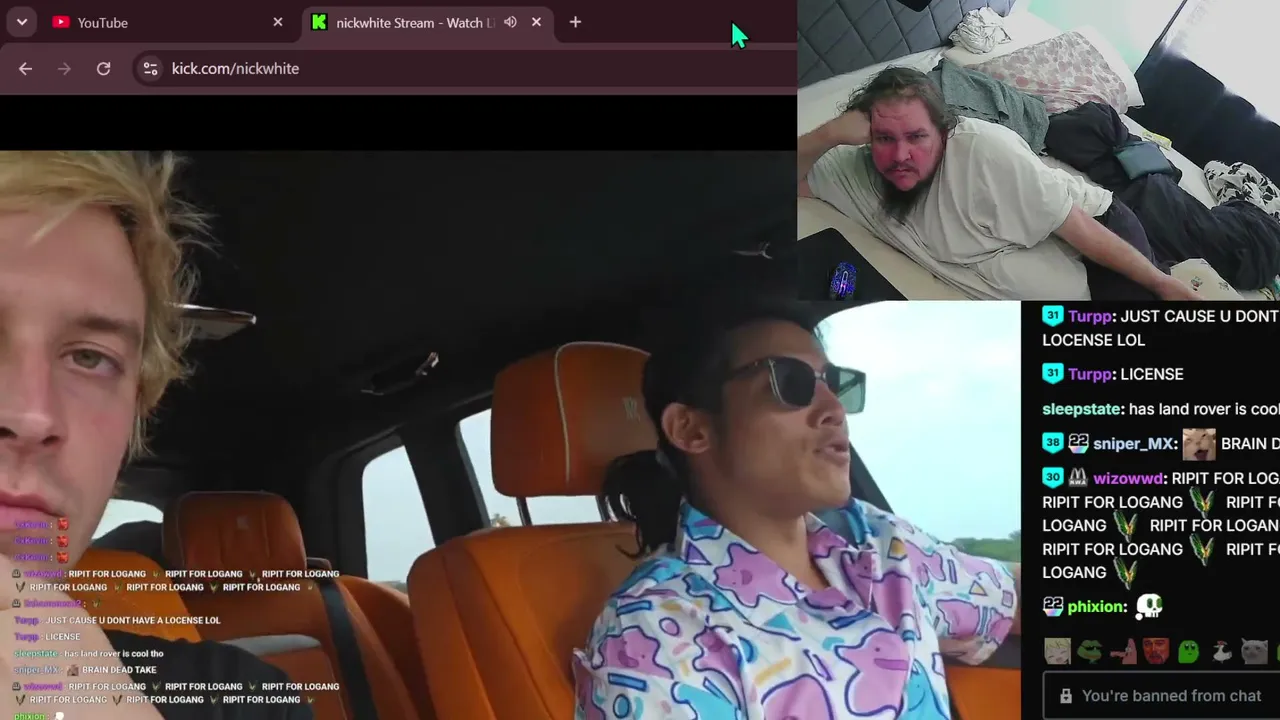Open the tab search dropdown chevron
The image size is (1280, 720).
coord(22,22)
